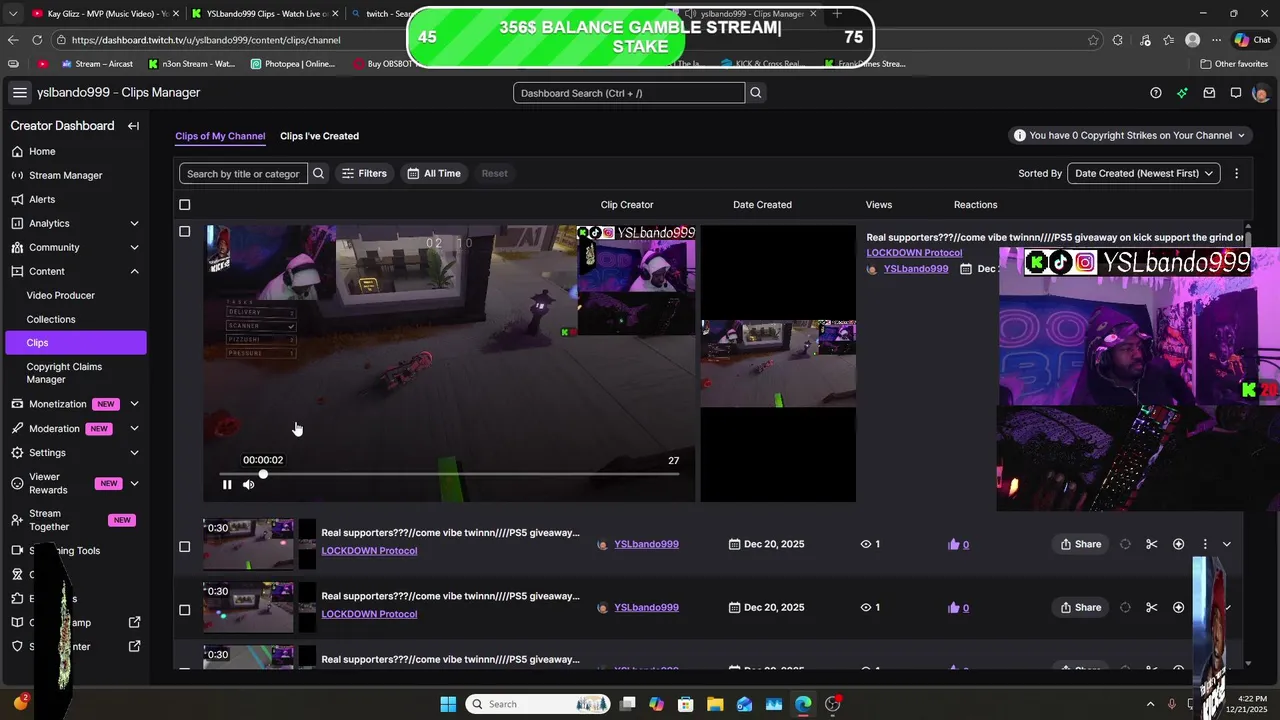Screen dimensions: 1280x720
Task: Seek the clip player progress bar
Action: [449, 474]
